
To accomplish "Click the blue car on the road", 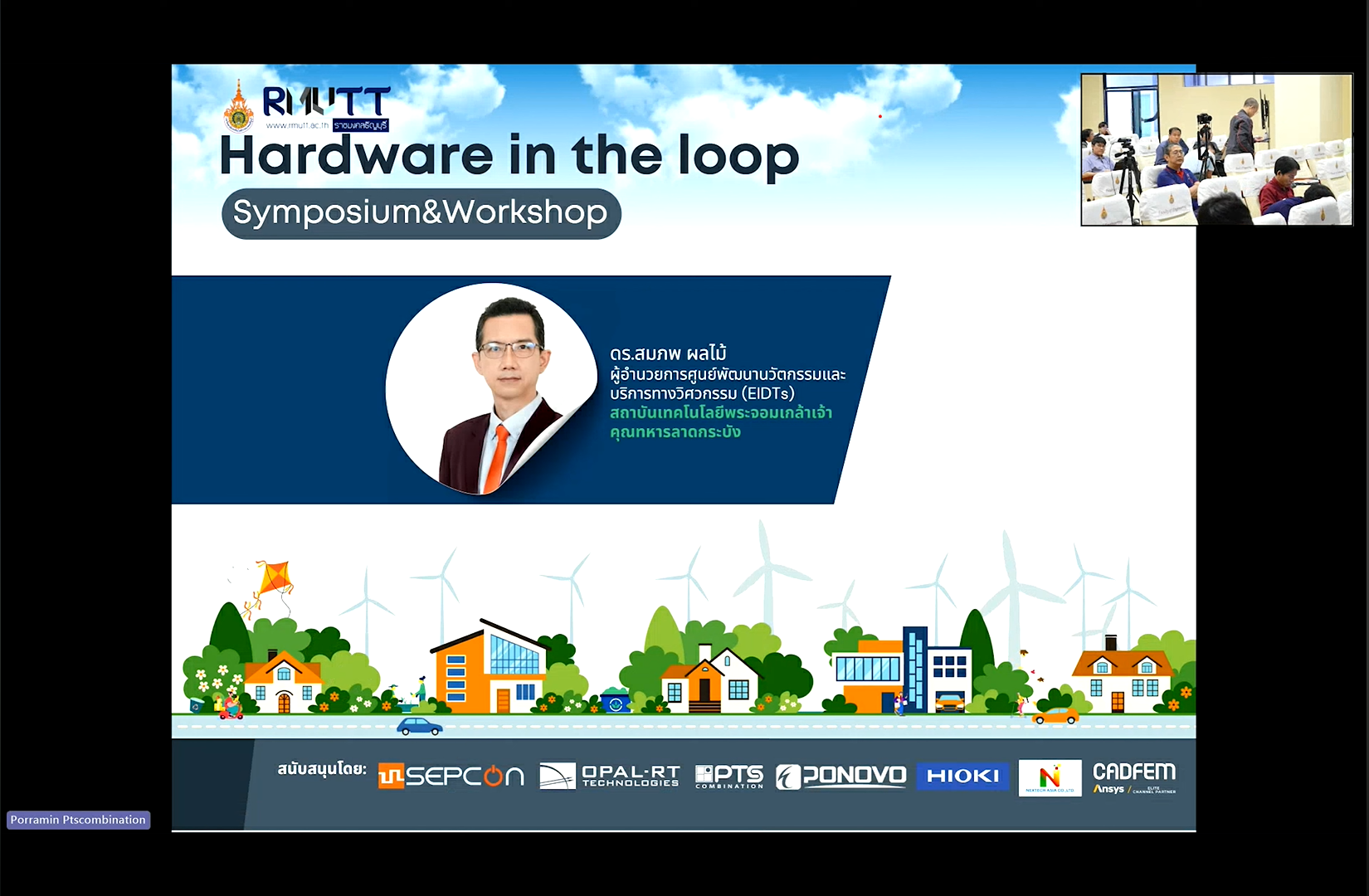I will [x=419, y=727].
